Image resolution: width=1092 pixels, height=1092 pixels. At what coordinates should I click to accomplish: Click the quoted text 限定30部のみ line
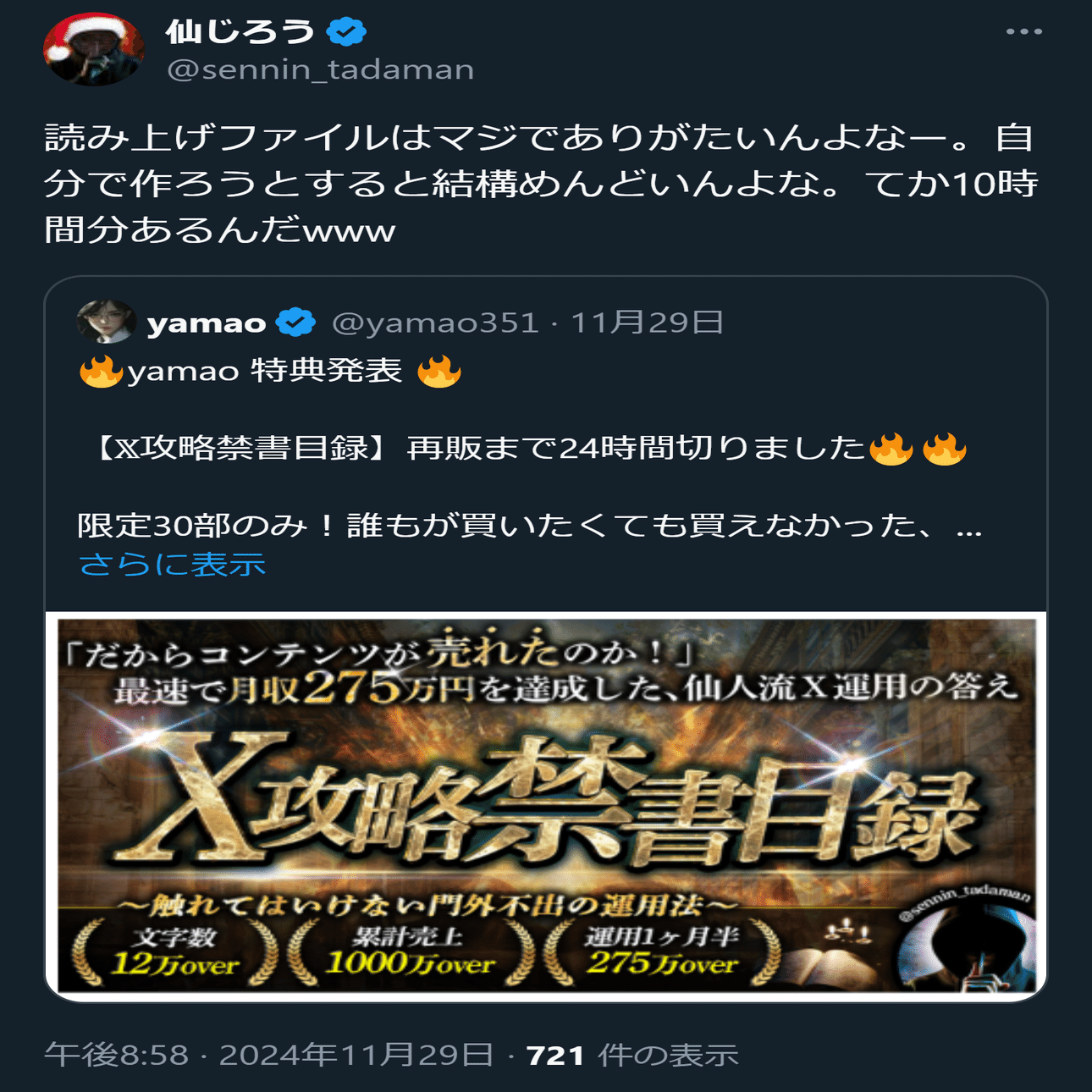click(x=530, y=526)
